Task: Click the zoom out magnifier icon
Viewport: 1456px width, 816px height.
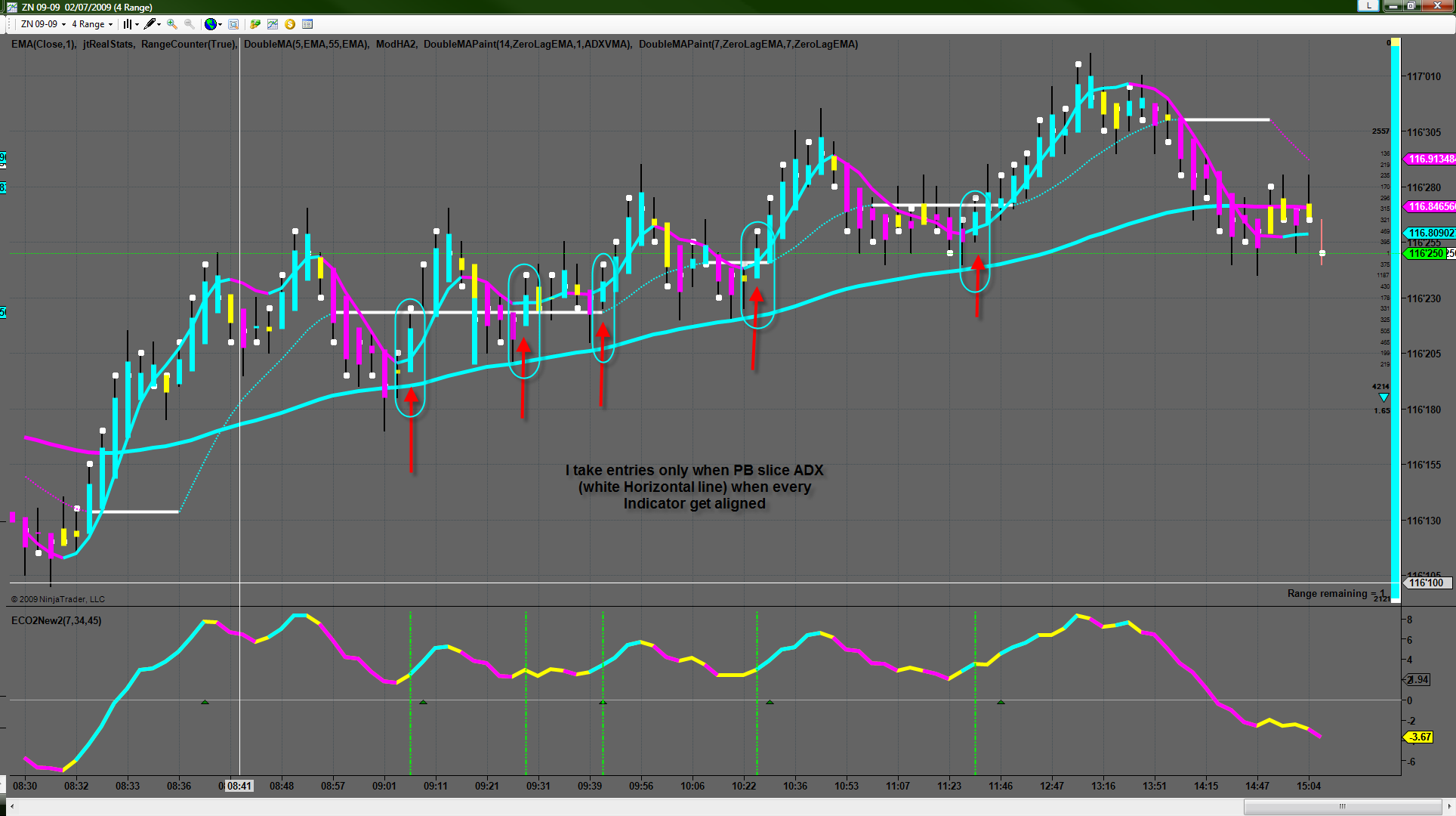Action: [x=190, y=24]
